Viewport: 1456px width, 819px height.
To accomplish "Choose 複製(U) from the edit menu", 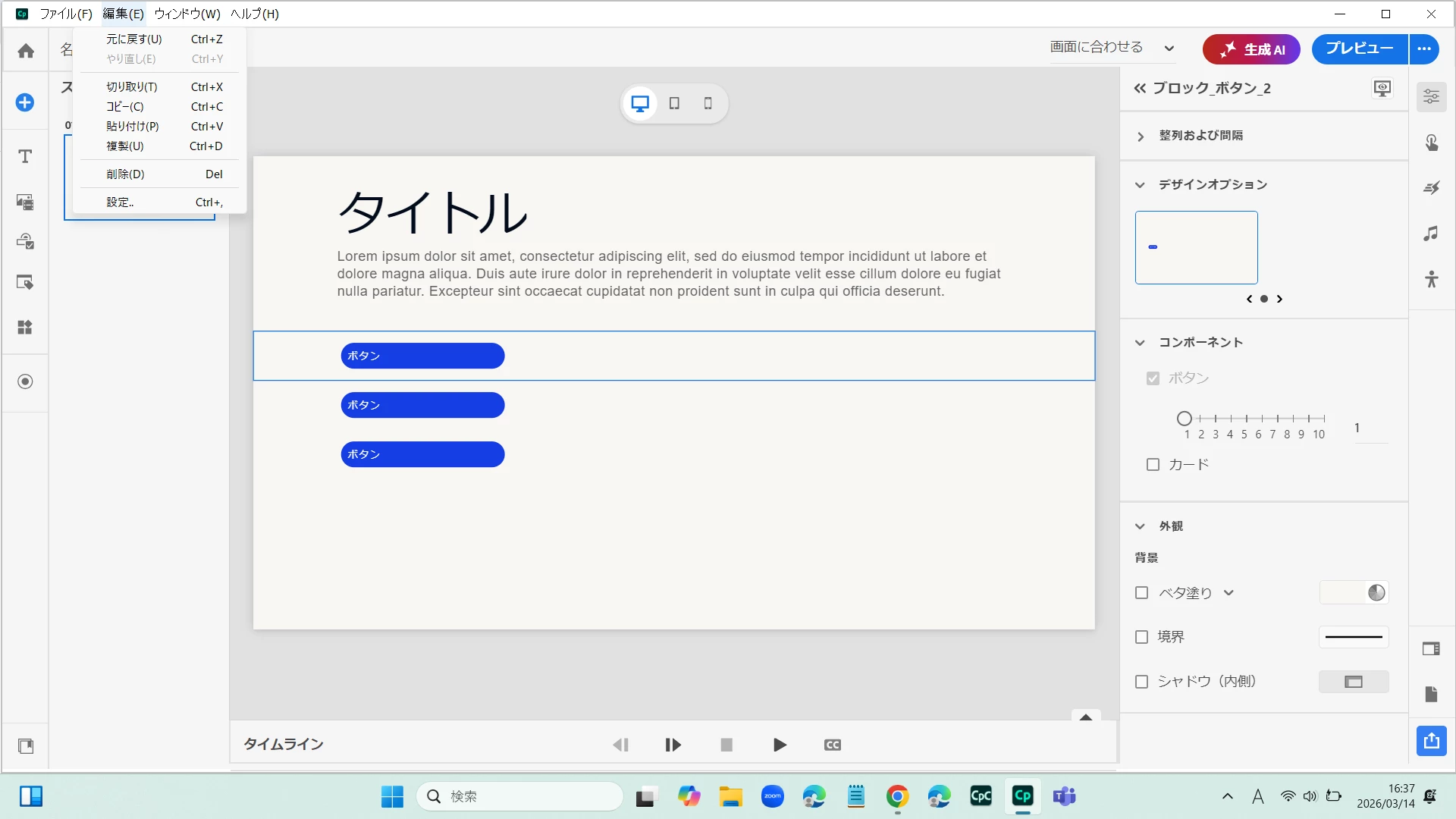I will coord(125,146).
